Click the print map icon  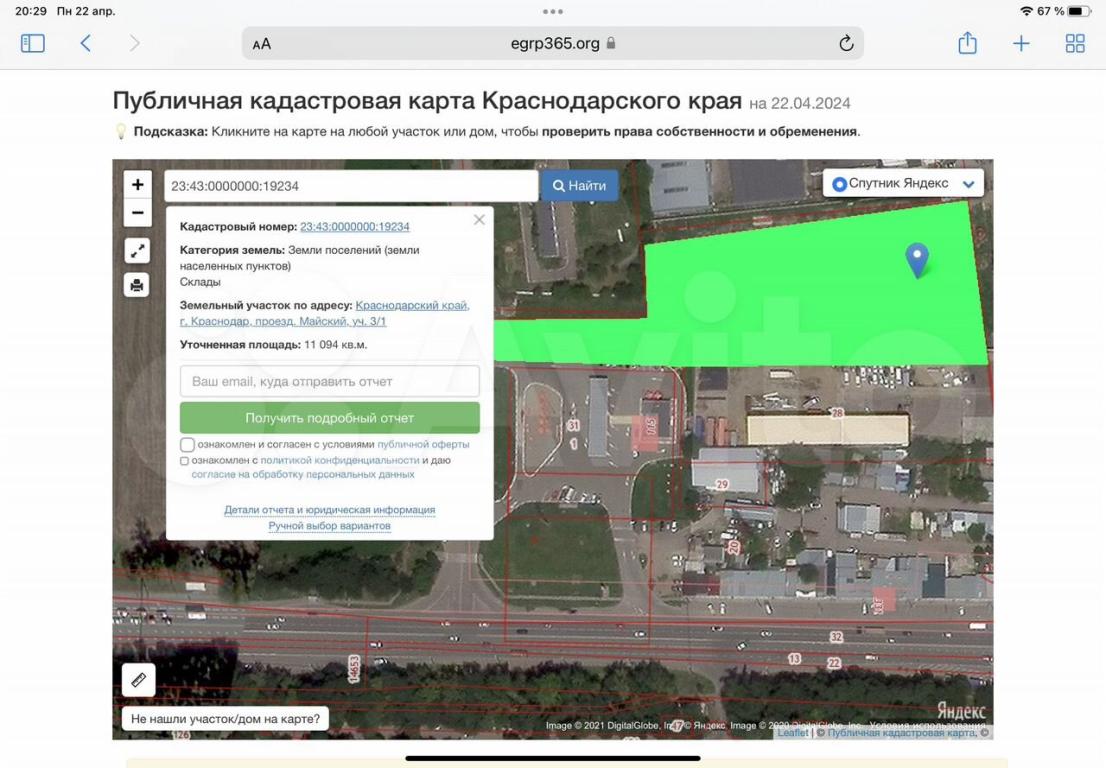pyautogui.click(x=137, y=286)
